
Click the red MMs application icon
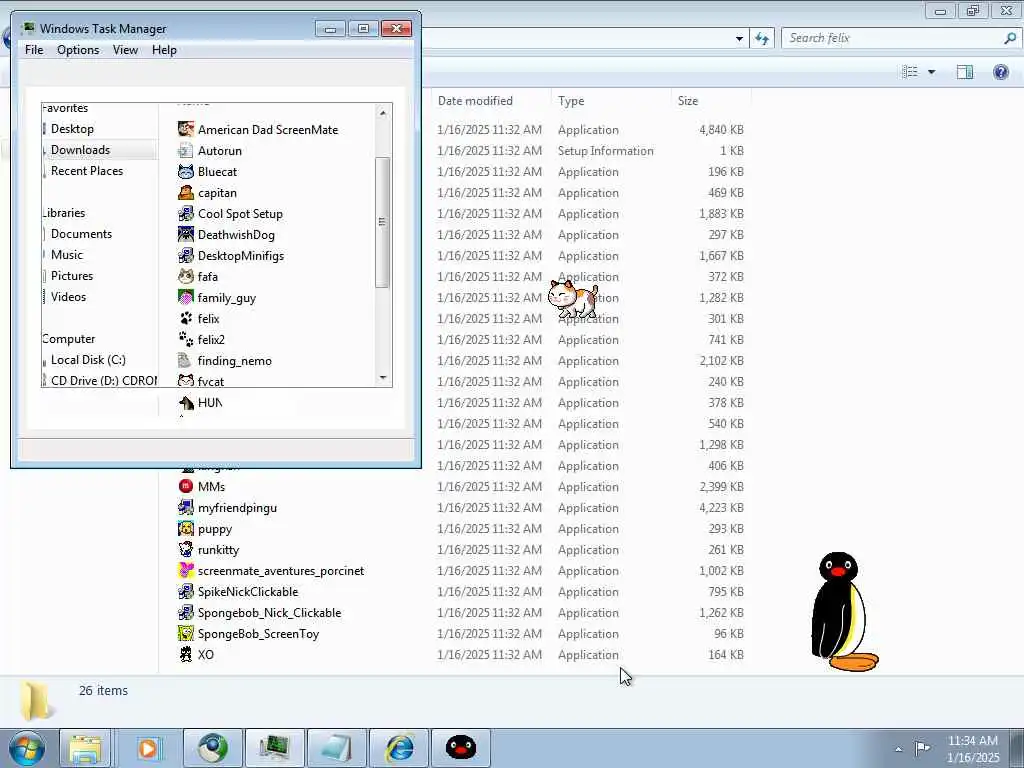pyautogui.click(x=186, y=487)
